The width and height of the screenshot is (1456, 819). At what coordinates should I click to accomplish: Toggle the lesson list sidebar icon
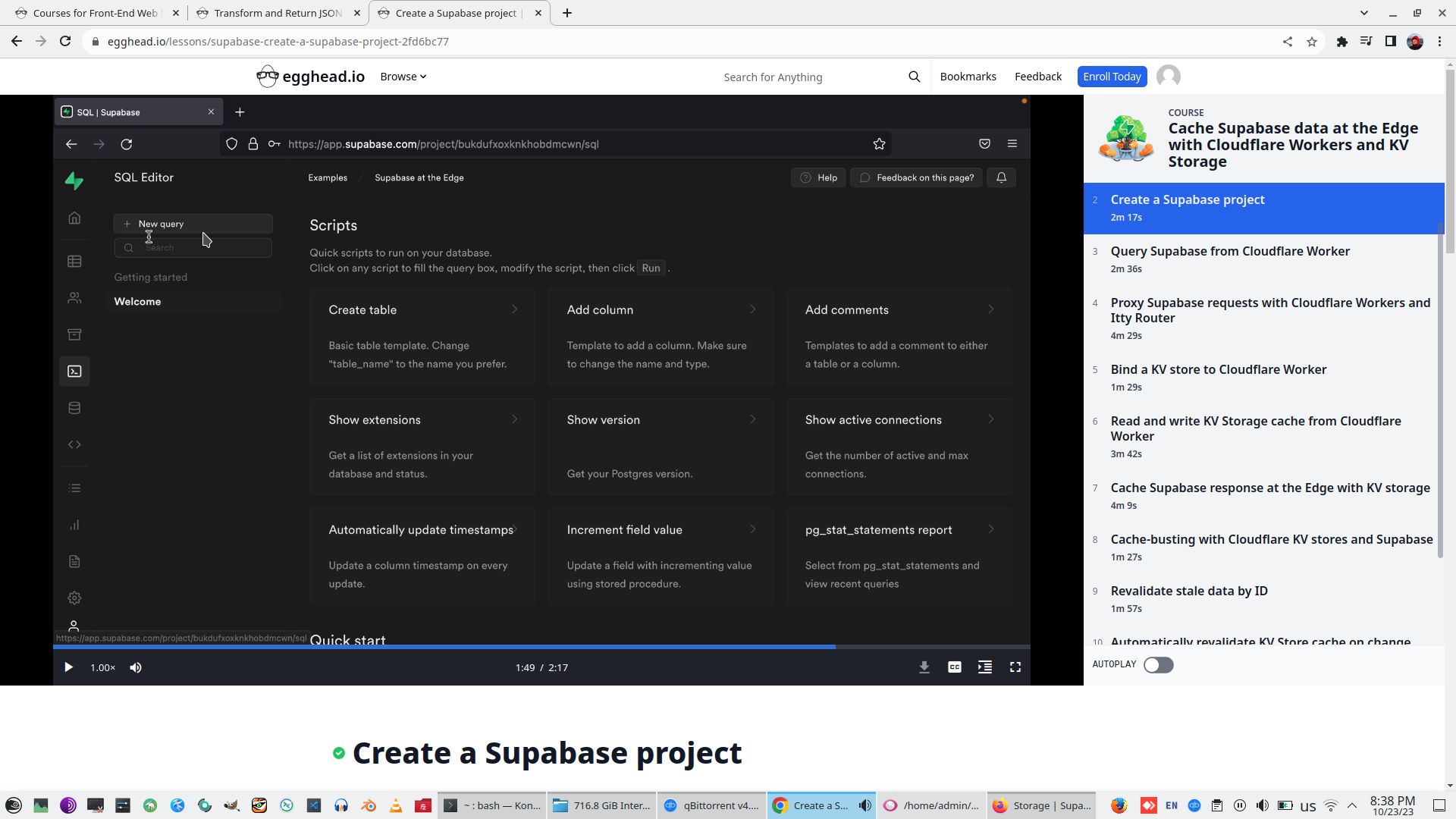pos(984,667)
